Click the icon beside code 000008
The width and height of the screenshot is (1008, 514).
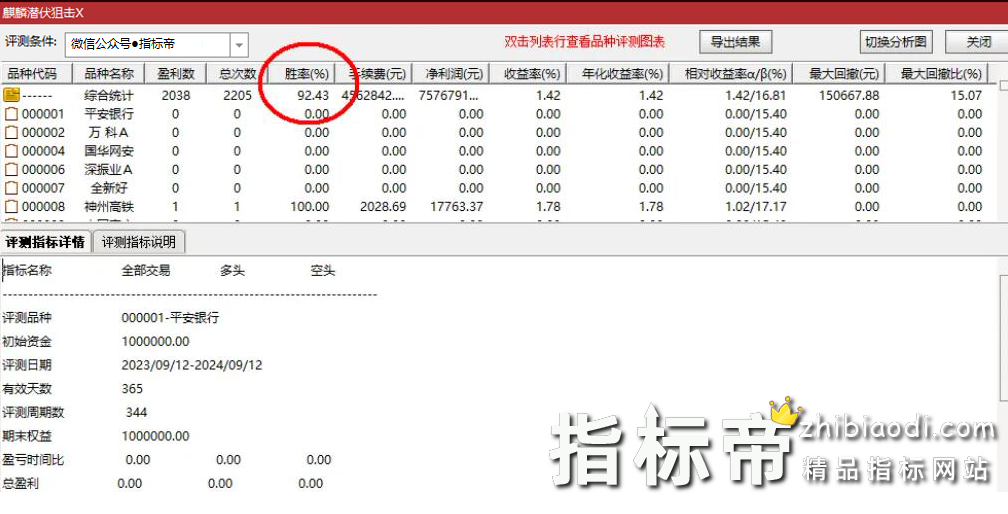point(11,207)
